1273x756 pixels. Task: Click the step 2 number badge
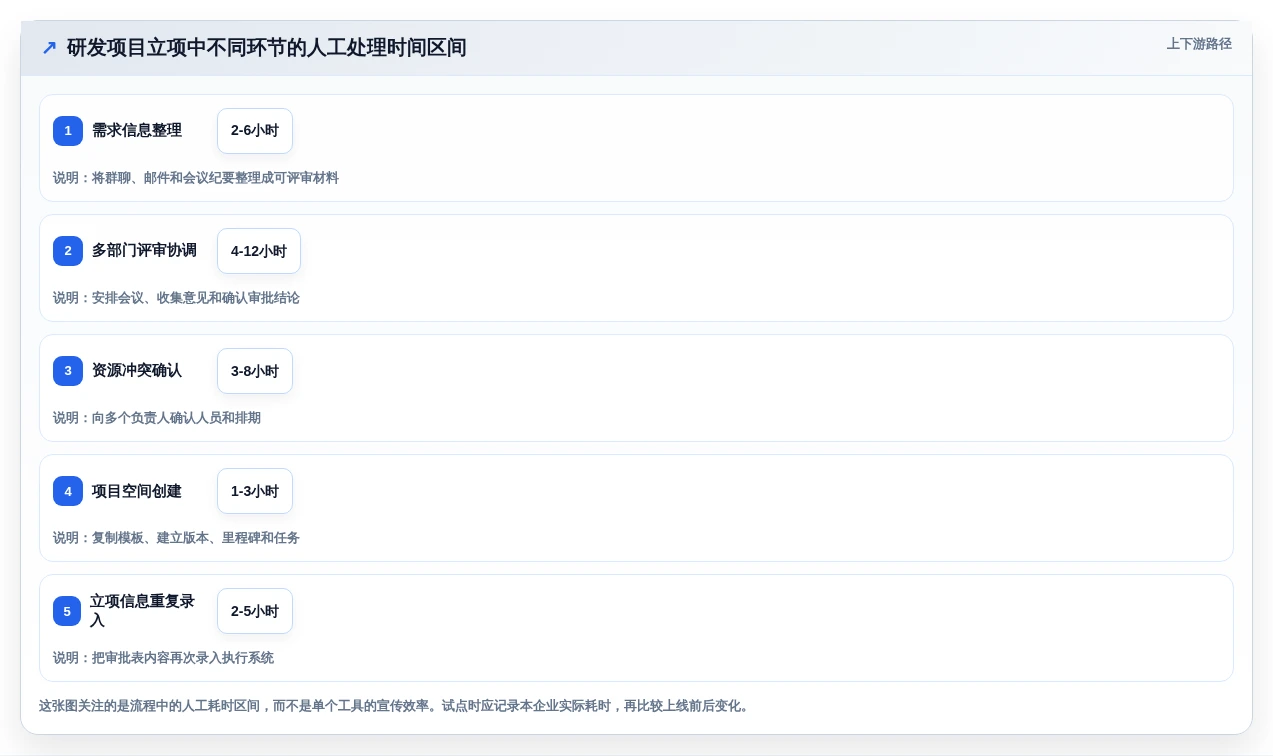point(68,251)
